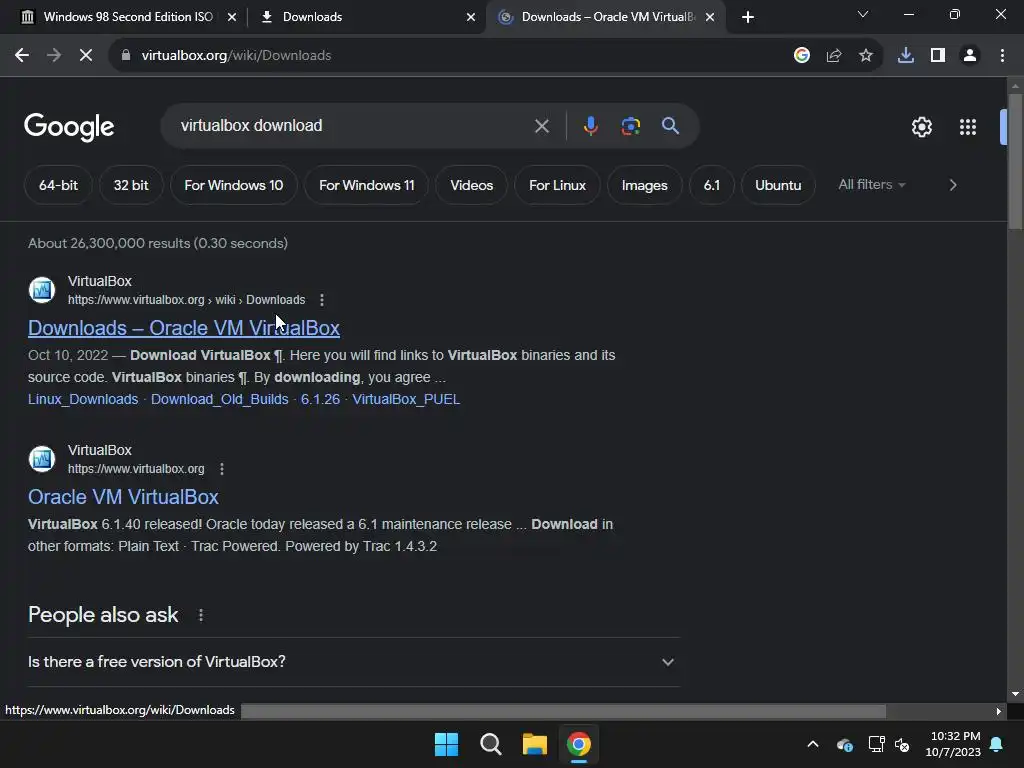Search by image with Google Lens
Image resolution: width=1024 pixels, height=768 pixels.
pyautogui.click(x=630, y=126)
